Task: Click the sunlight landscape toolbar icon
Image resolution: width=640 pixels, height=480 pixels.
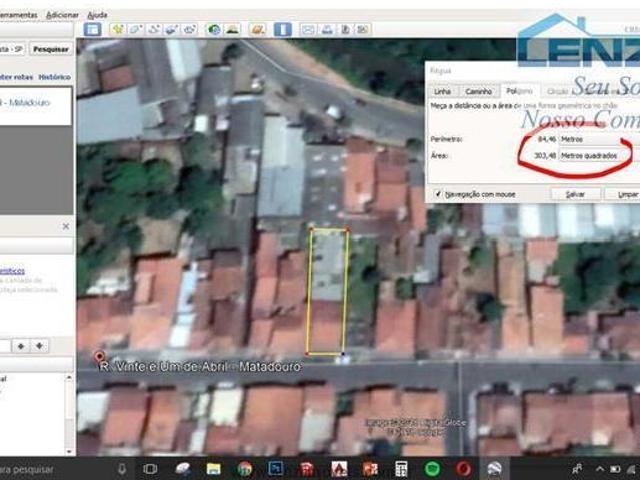Action: click(232, 29)
